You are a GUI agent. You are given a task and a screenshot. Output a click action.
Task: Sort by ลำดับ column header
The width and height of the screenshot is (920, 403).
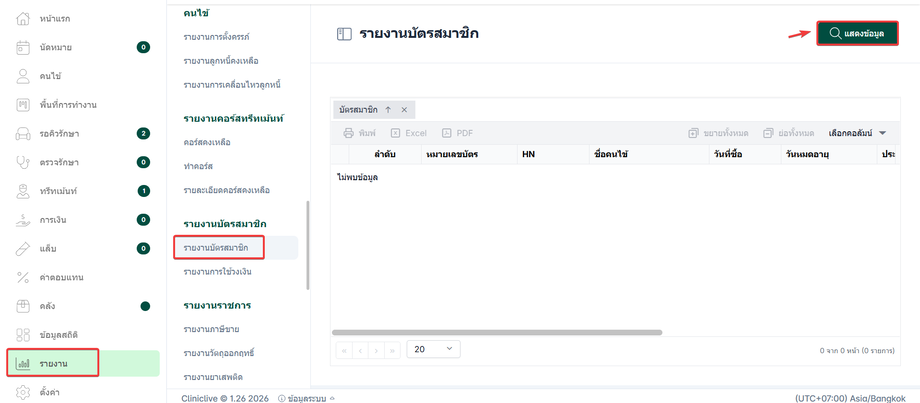tap(383, 155)
